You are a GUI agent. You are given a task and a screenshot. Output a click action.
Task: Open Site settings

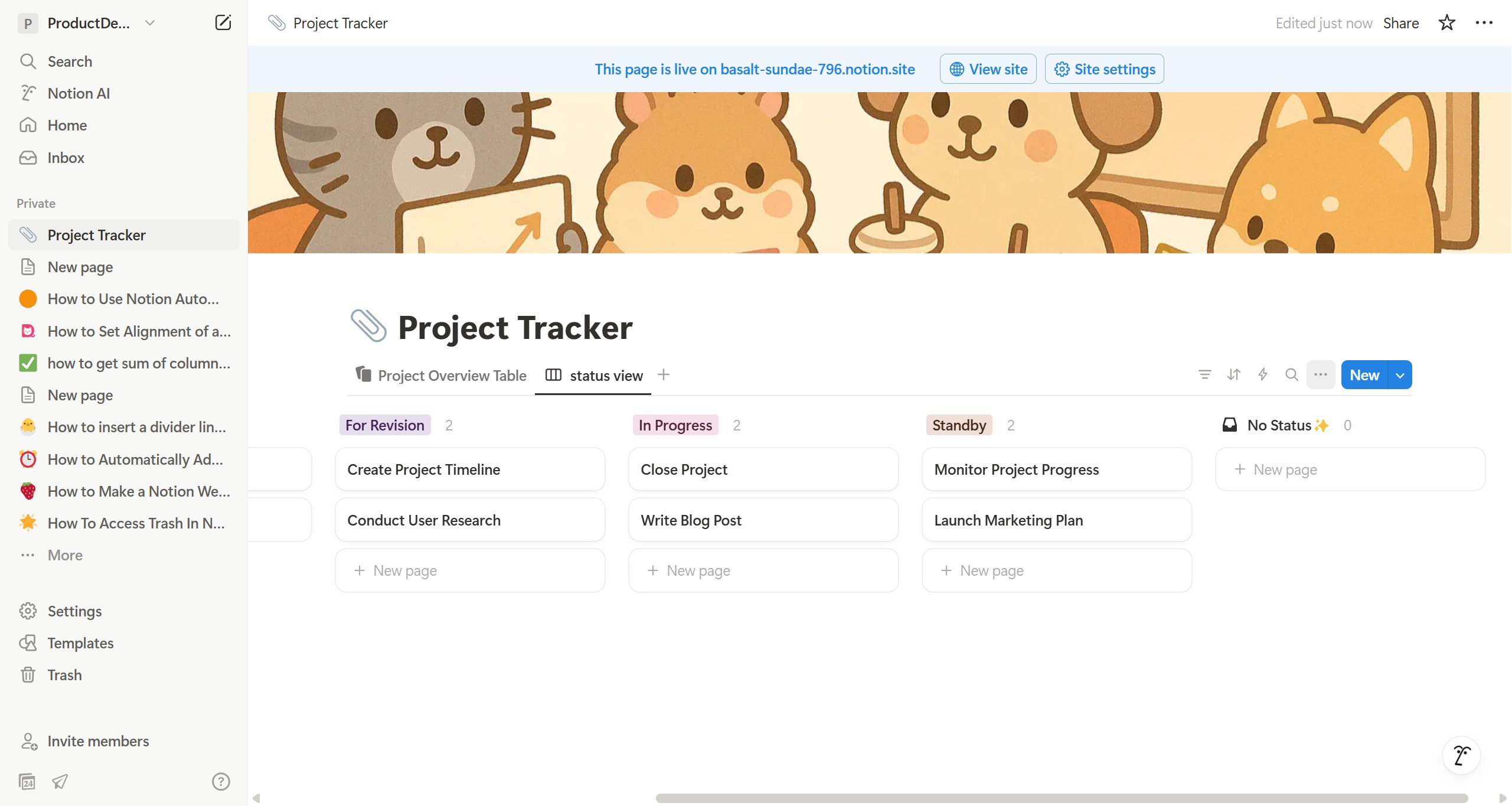click(1104, 69)
